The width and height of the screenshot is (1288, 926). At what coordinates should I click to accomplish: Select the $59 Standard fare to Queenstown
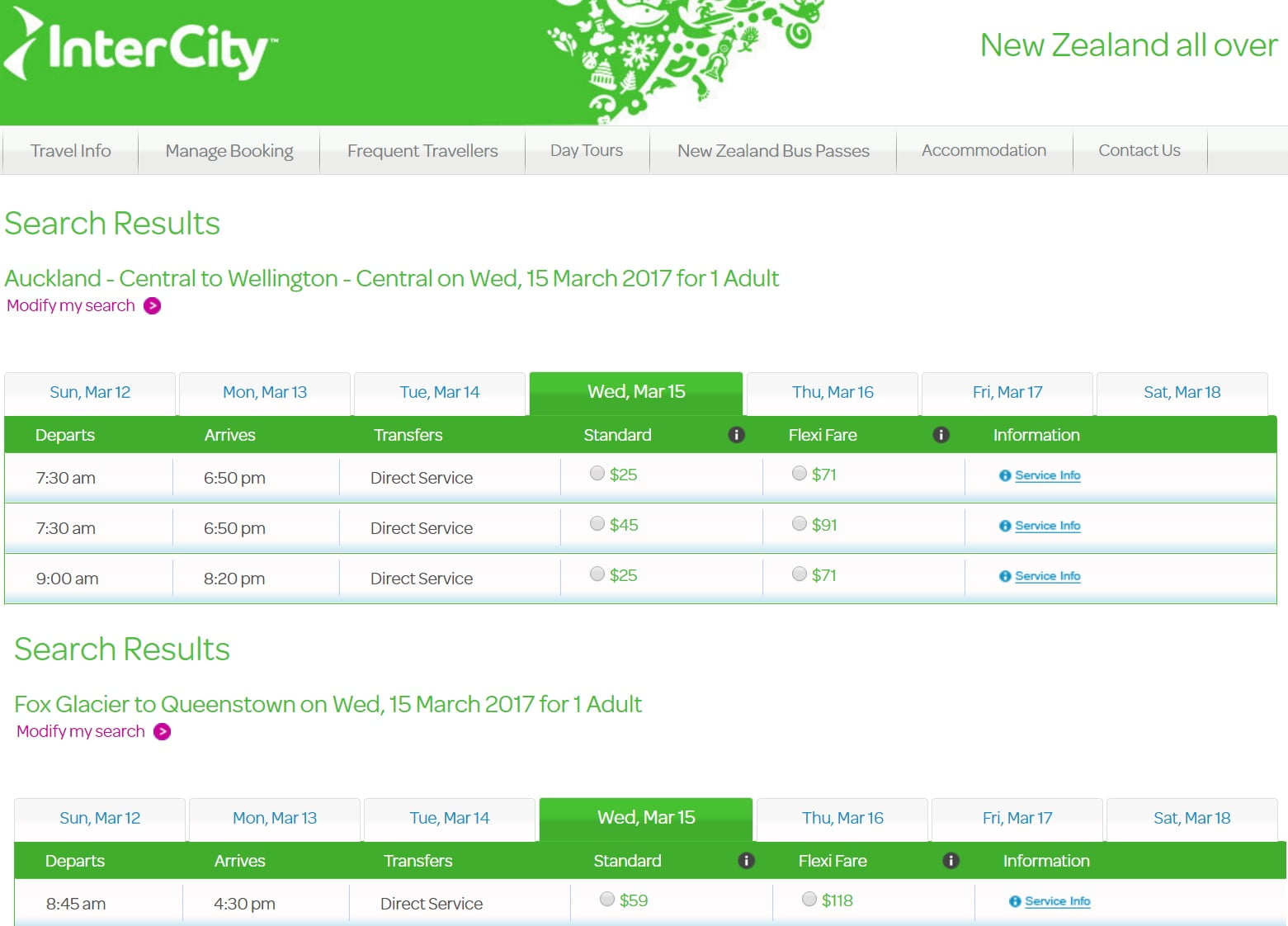(x=607, y=899)
